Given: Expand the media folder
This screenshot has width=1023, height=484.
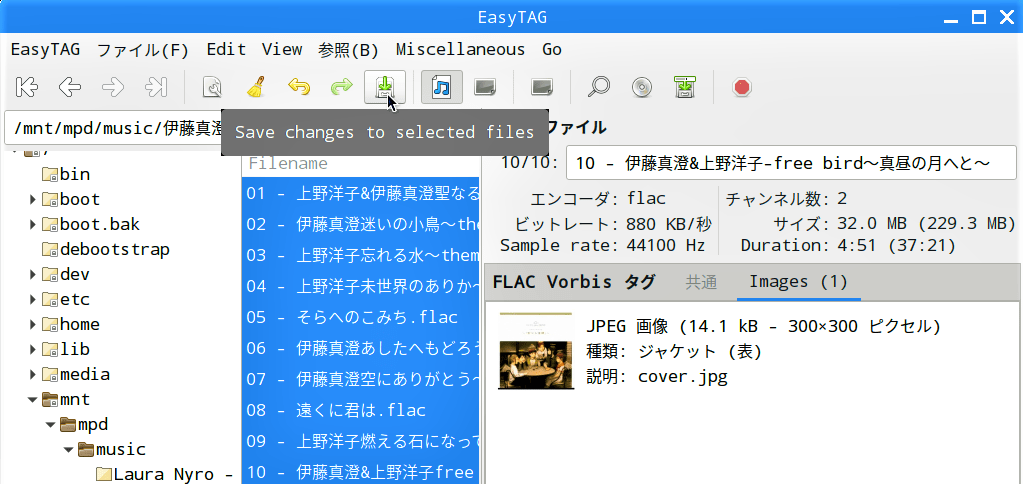Looking at the screenshot, I should point(33,375).
